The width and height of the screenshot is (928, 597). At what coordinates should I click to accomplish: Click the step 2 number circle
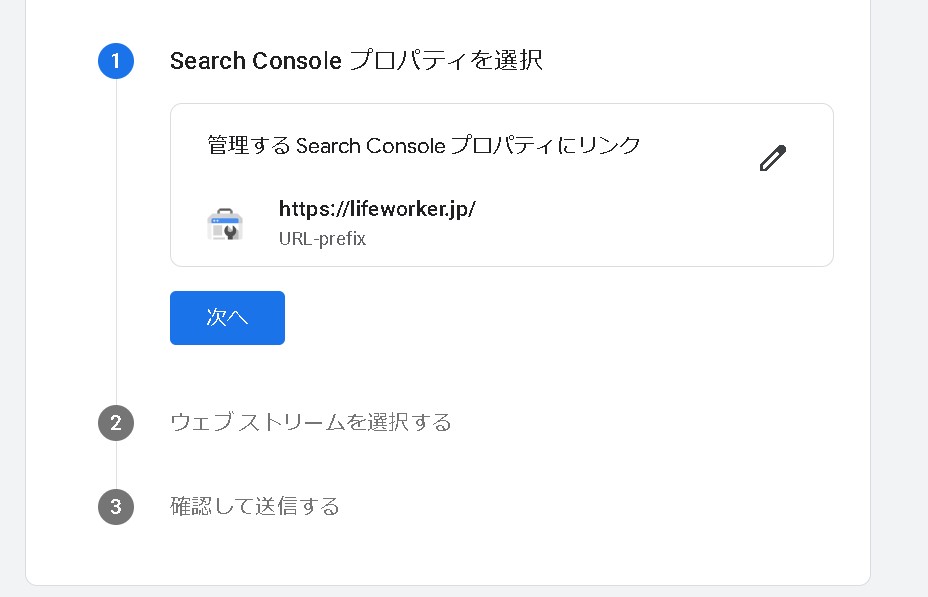(116, 422)
